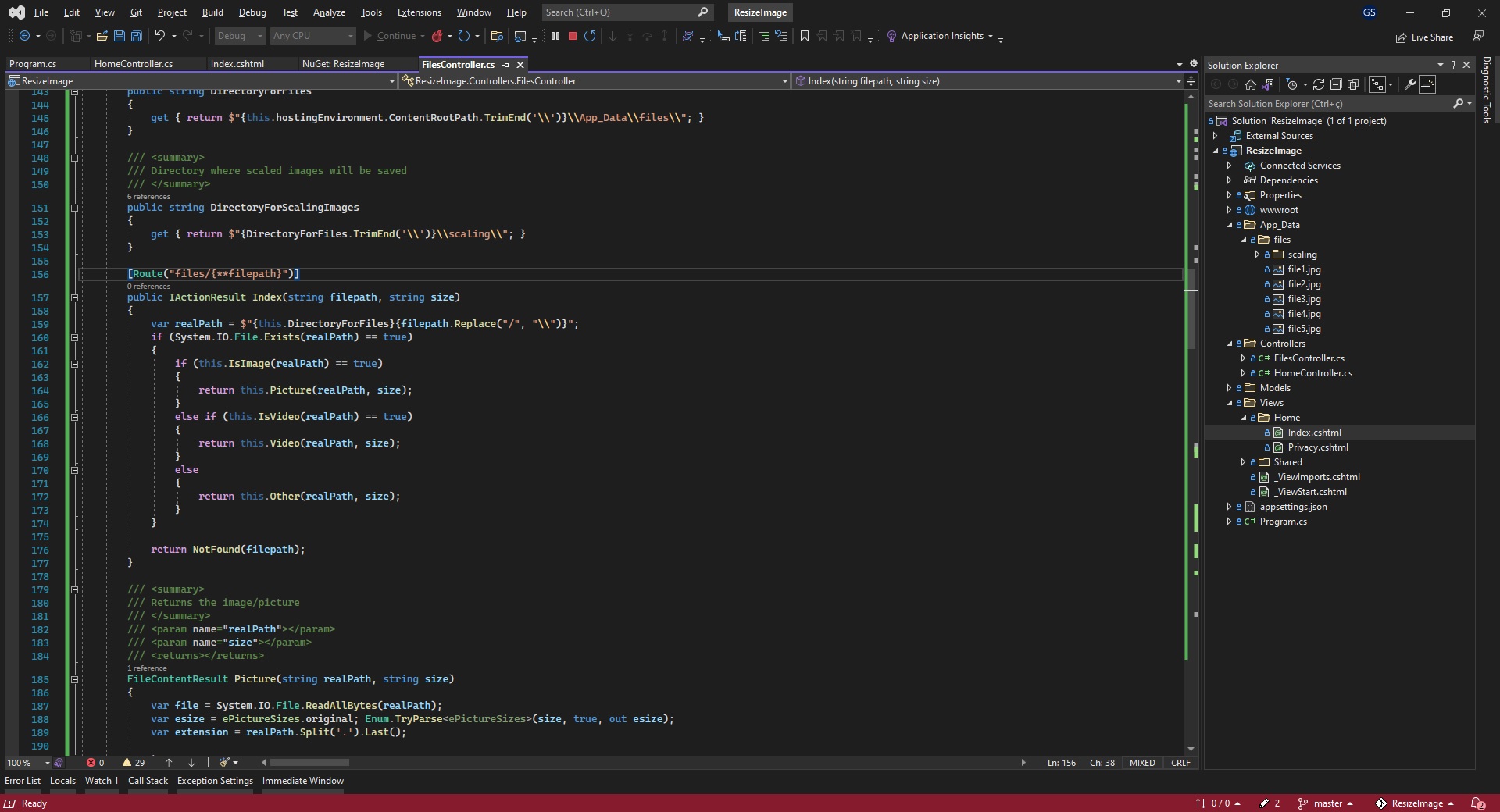1500x812 pixels.
Task: Click the horizontal scrollbar thumb in editor
Action: click(x=309, y=763)
